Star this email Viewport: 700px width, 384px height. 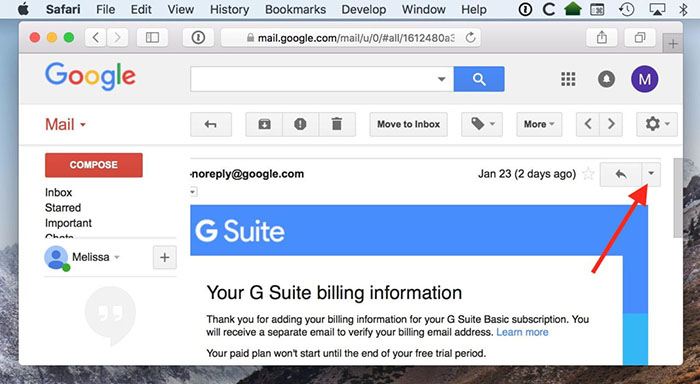coord(588,174)
